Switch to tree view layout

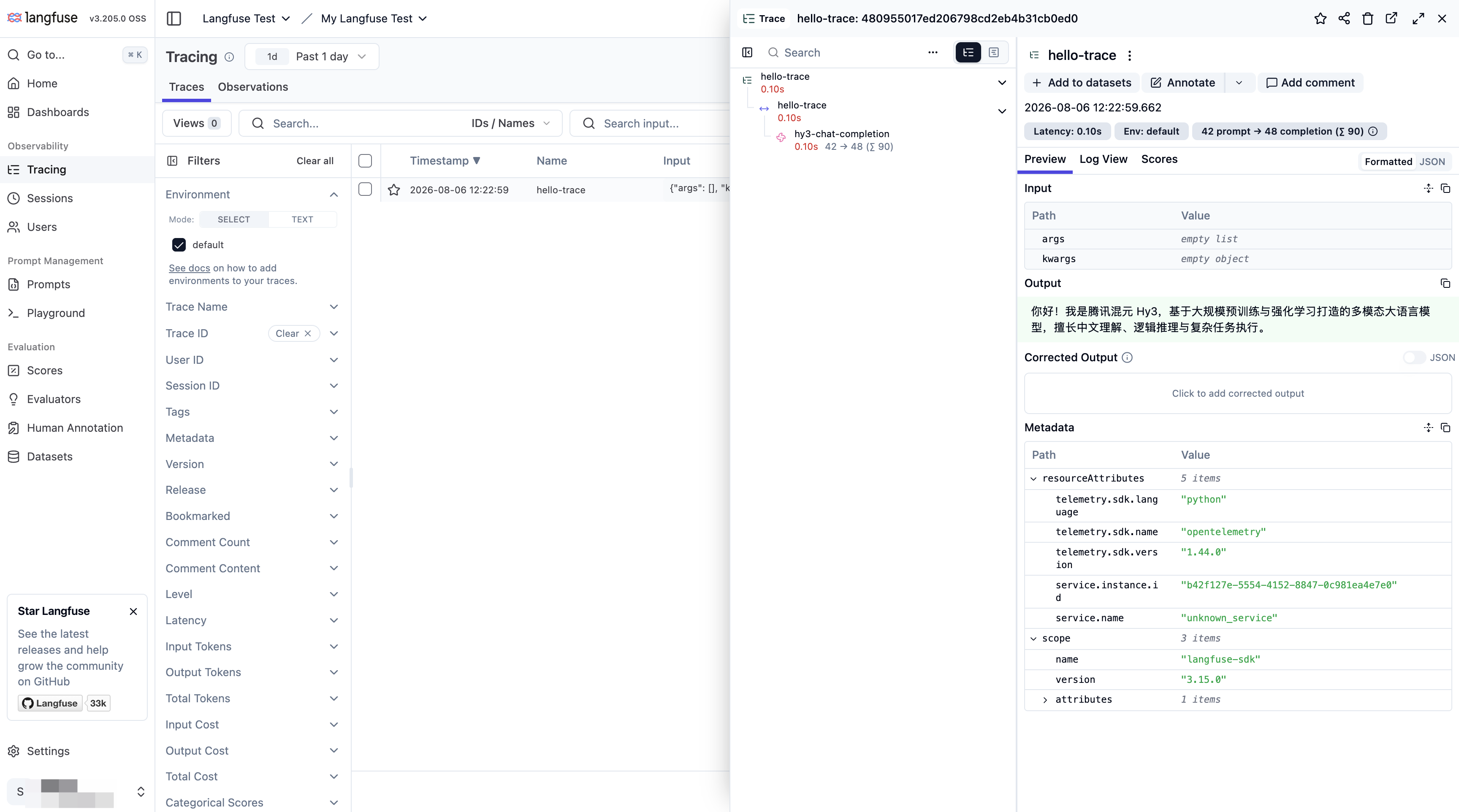click(968, 53)
